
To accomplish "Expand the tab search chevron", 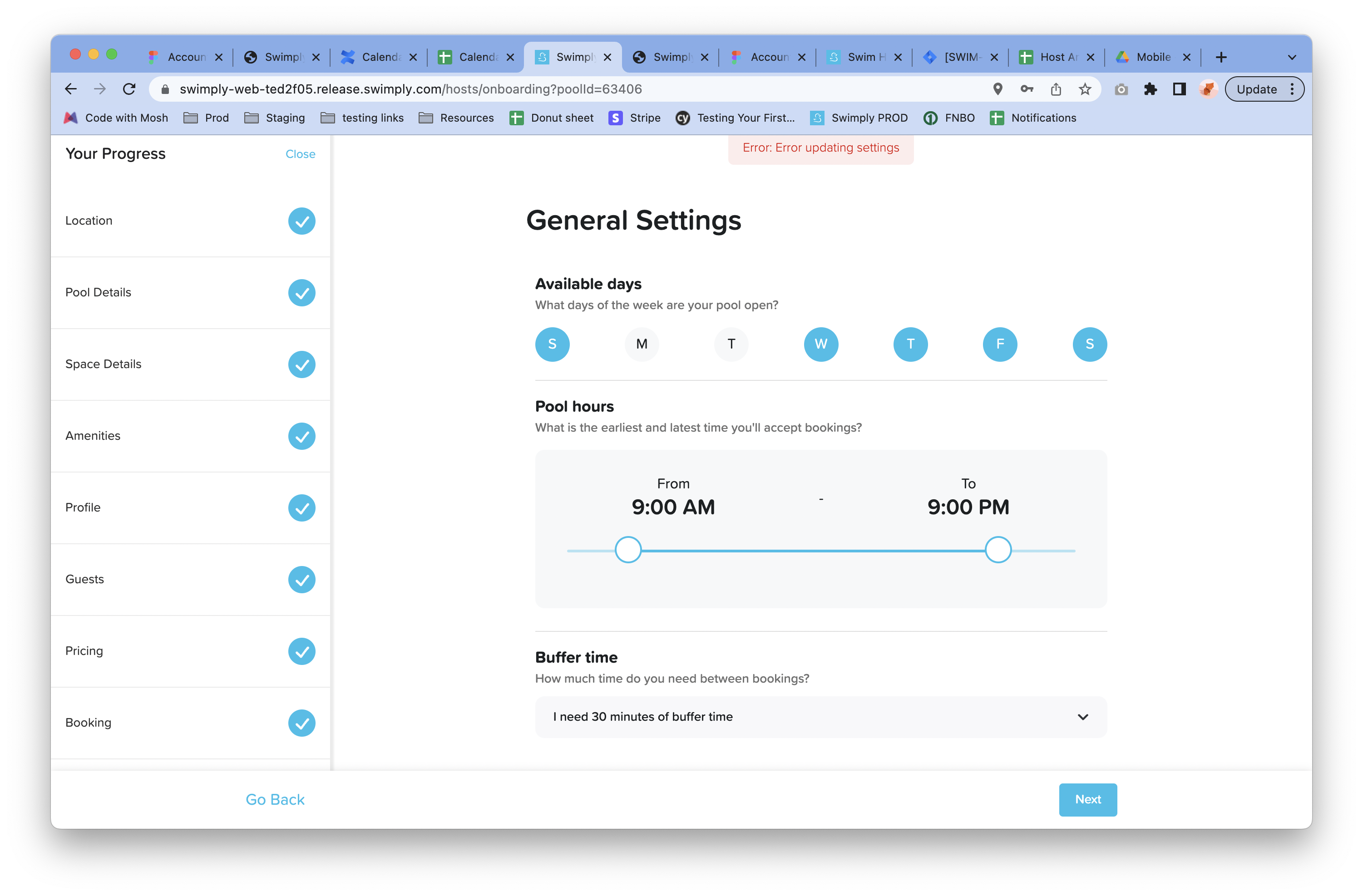I will coord(1291,57).
